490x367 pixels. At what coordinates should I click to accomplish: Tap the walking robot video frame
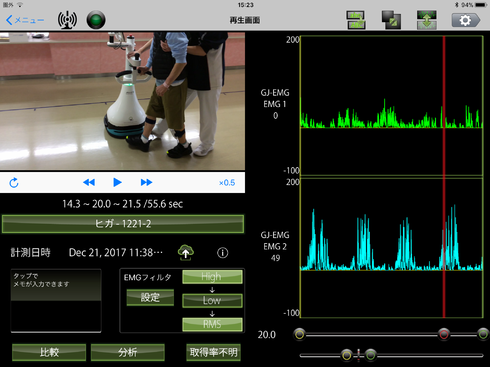tap(122, 101)
